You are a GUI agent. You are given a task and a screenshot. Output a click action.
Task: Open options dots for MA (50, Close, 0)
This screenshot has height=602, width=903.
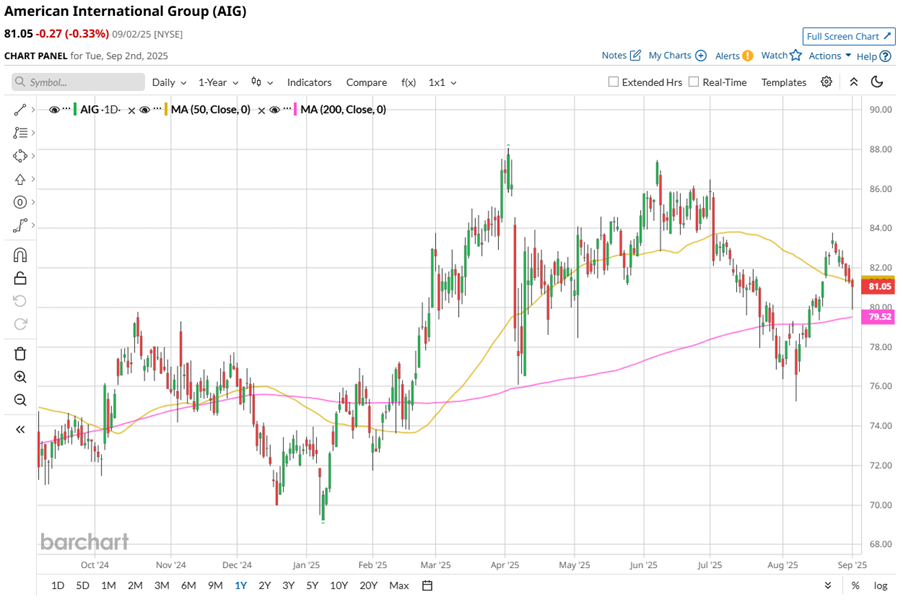click(157, 108)
